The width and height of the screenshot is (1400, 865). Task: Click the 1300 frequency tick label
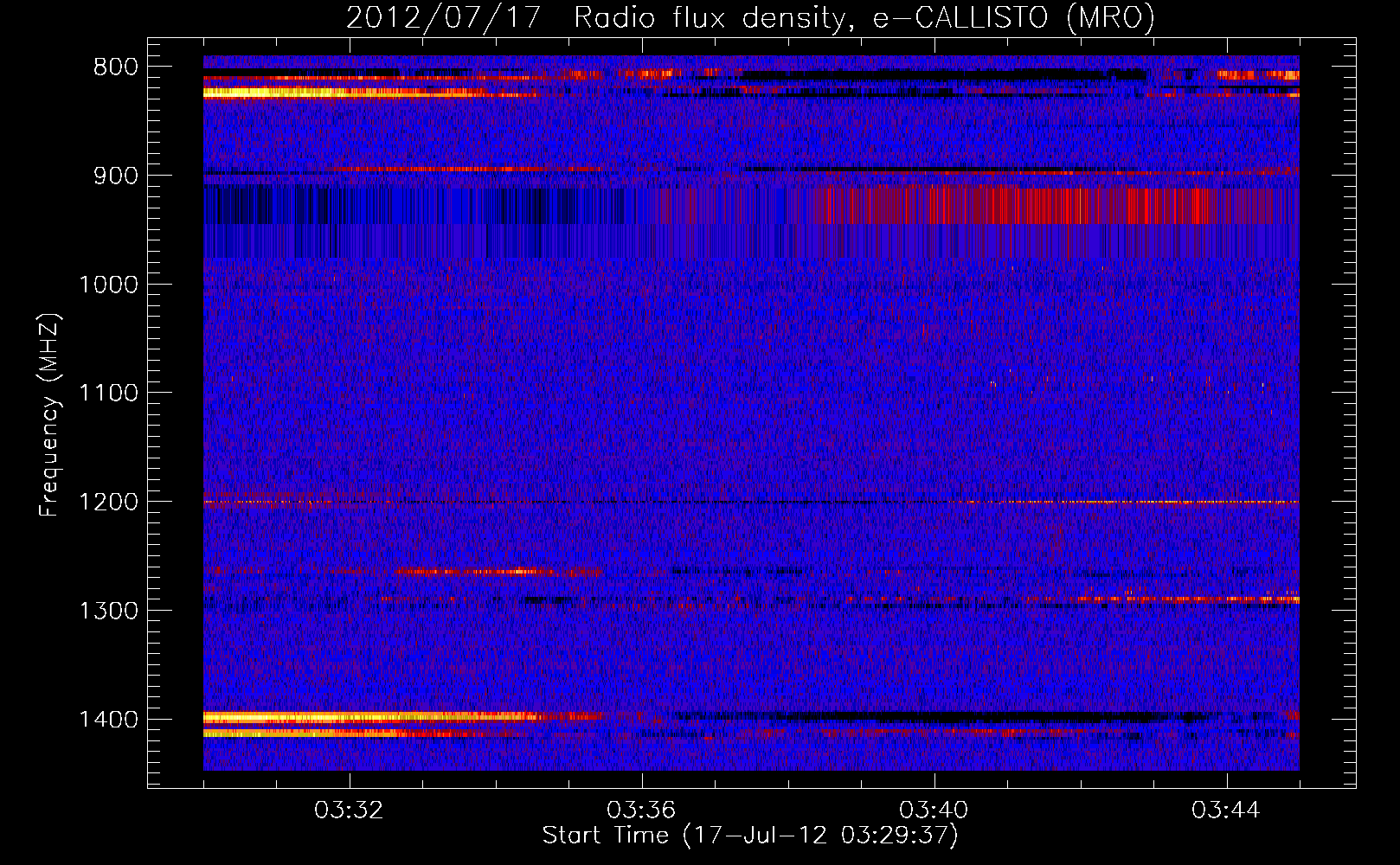[109, 611]
